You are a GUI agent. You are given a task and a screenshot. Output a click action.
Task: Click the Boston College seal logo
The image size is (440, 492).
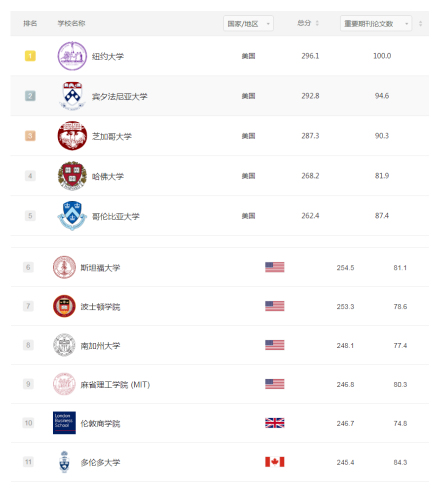[x=64, y=306]
